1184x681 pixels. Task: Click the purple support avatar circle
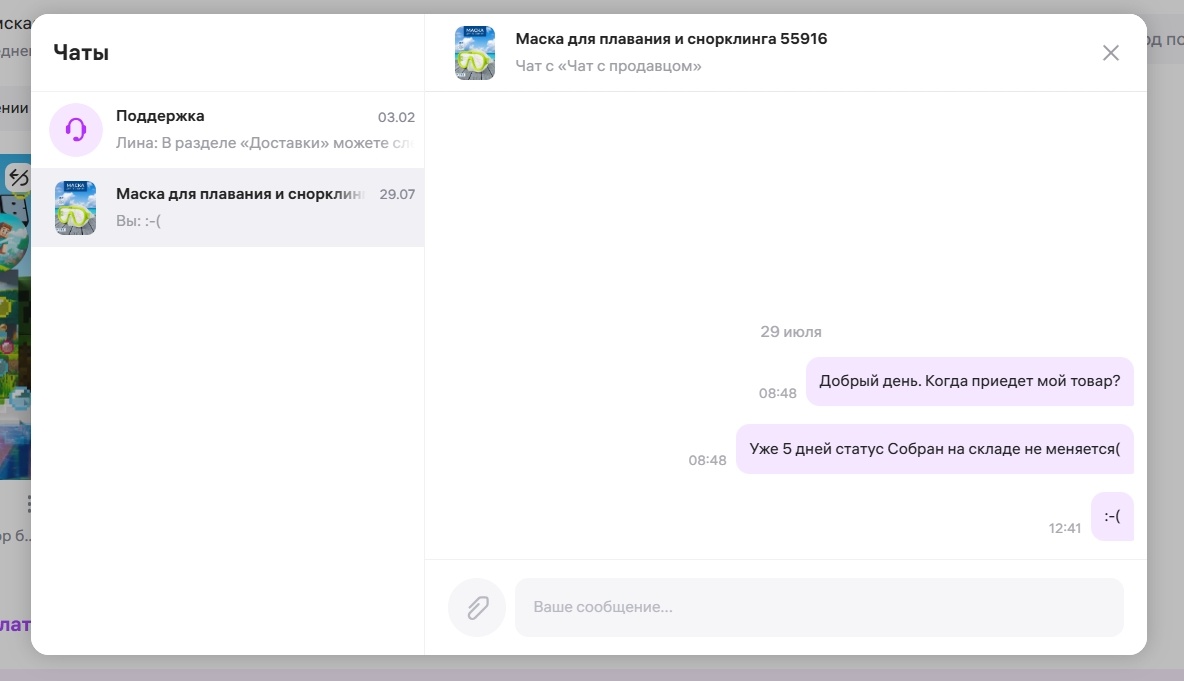[x=76, y=130]
